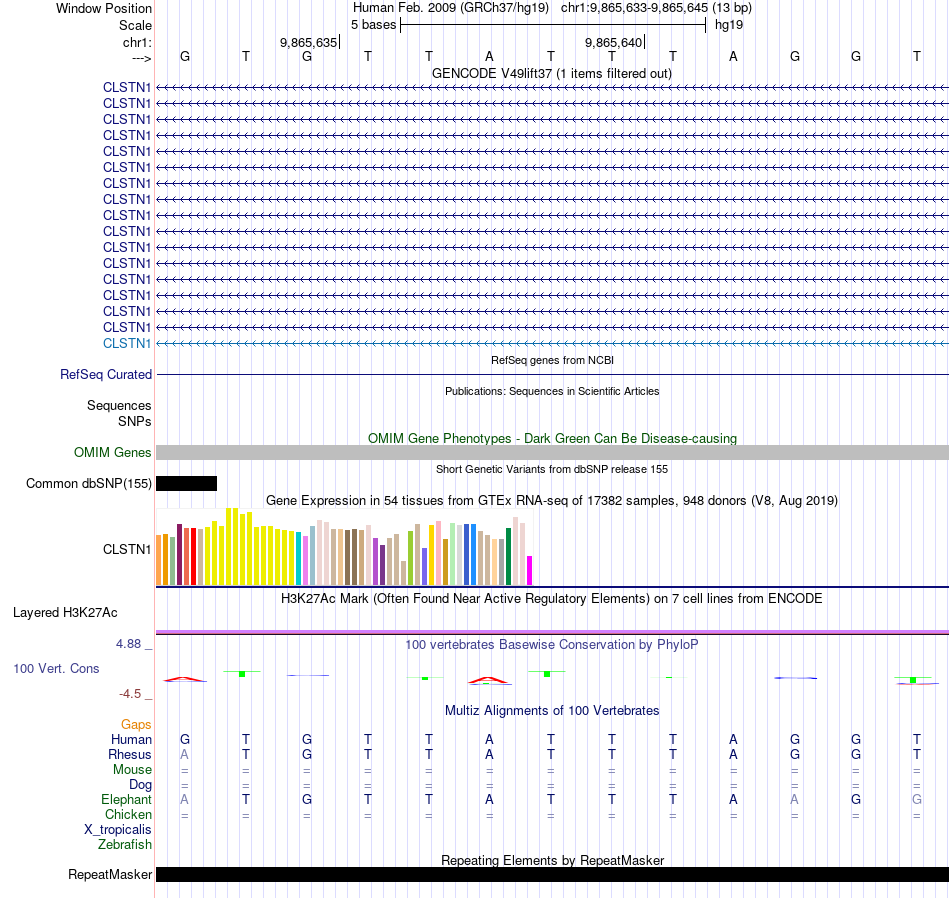Open the 'Repeating Elements by RepeatMasker' title
This screenshot has height=898, width=950.
point(552,860)
